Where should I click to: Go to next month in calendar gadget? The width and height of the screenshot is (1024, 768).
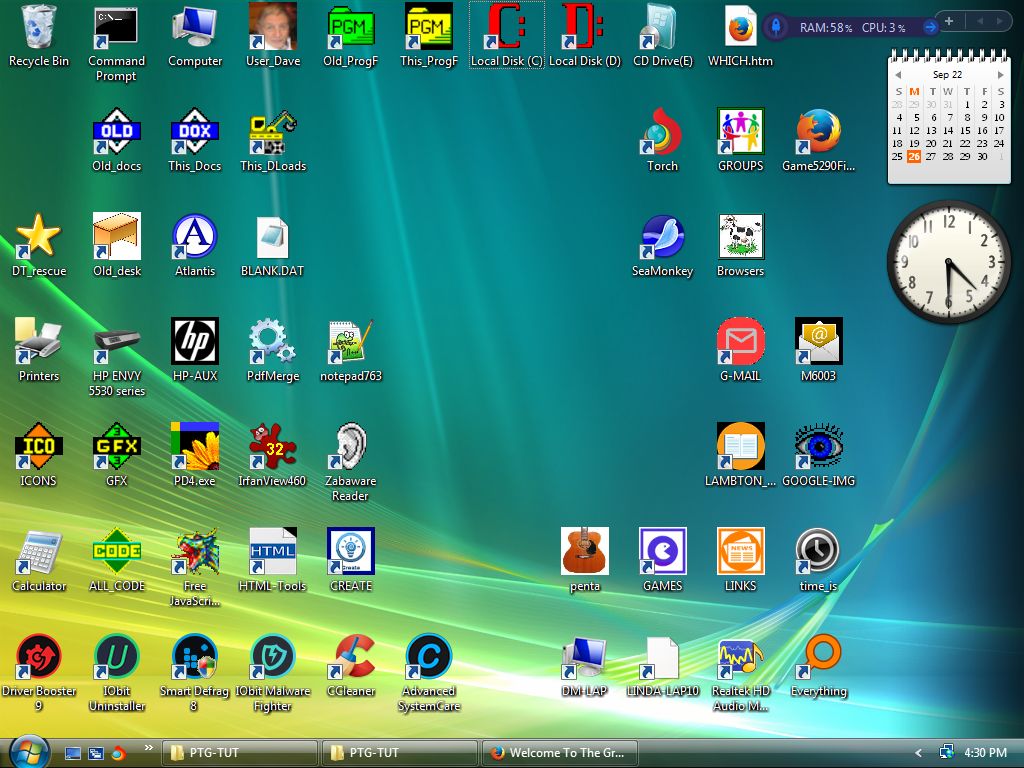1000,74
